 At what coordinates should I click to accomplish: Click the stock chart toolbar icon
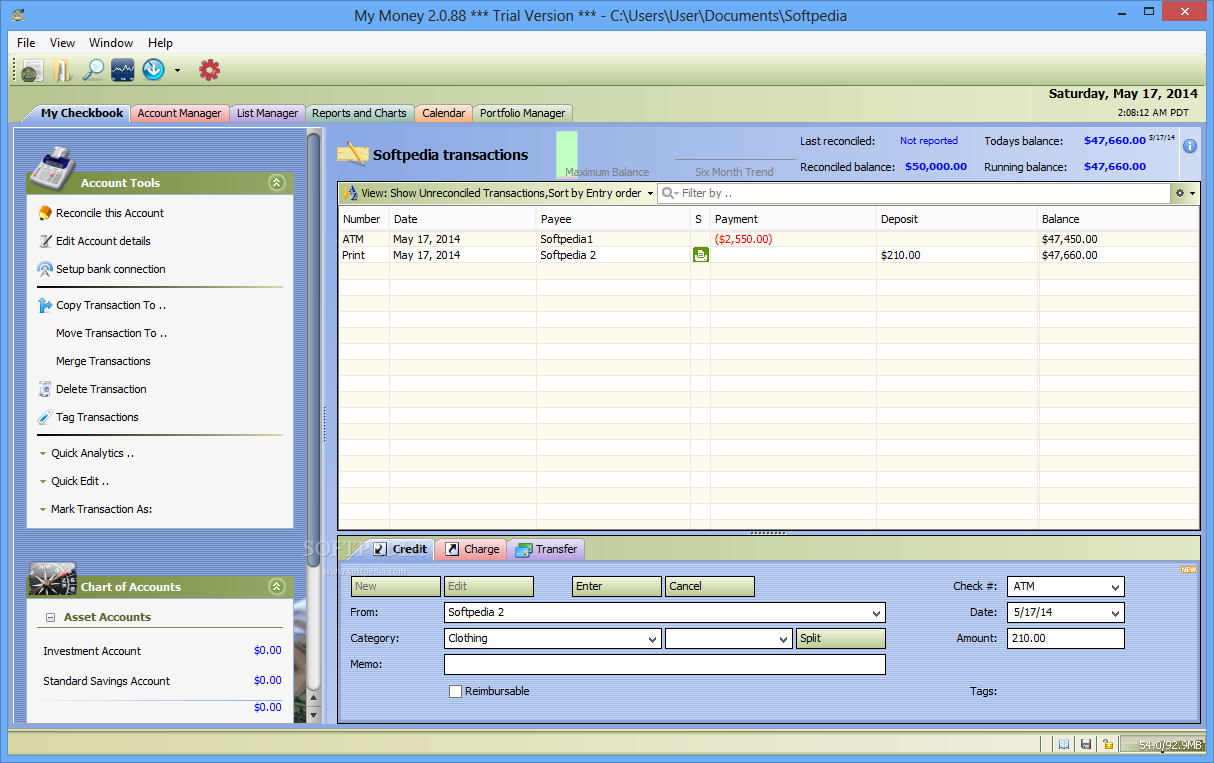123,70
